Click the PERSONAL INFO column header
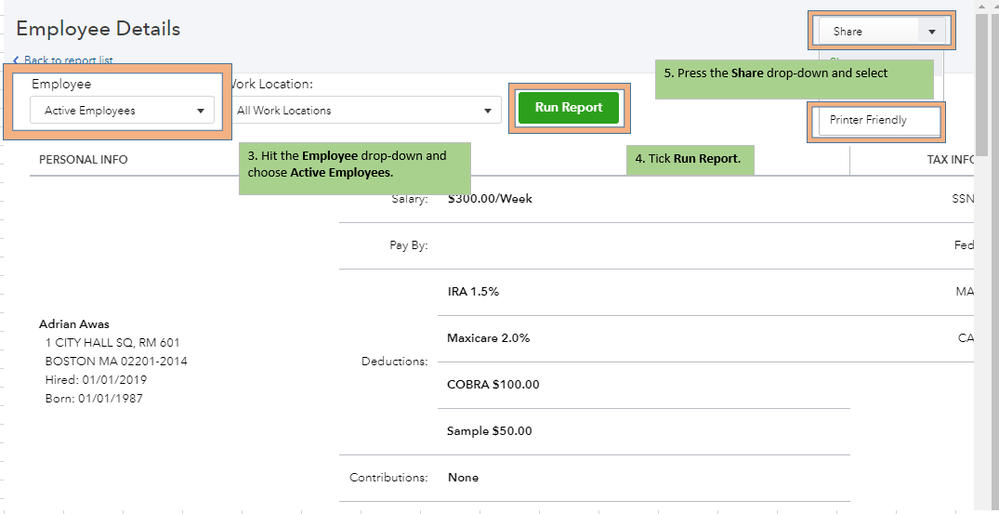 point(83,160)
